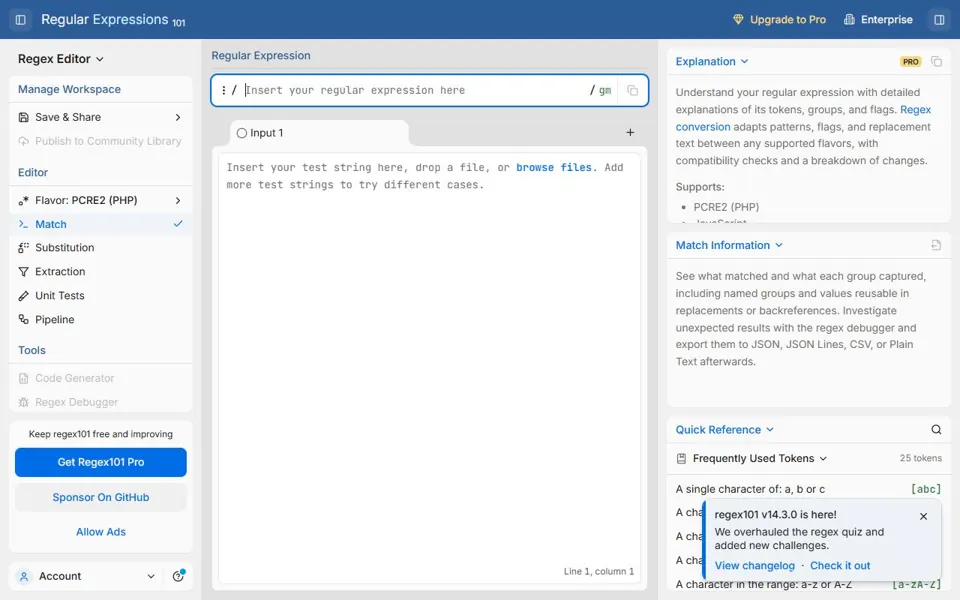Open Unit Tests
This screenshot has height=600, width=960.
coord(101,295)
